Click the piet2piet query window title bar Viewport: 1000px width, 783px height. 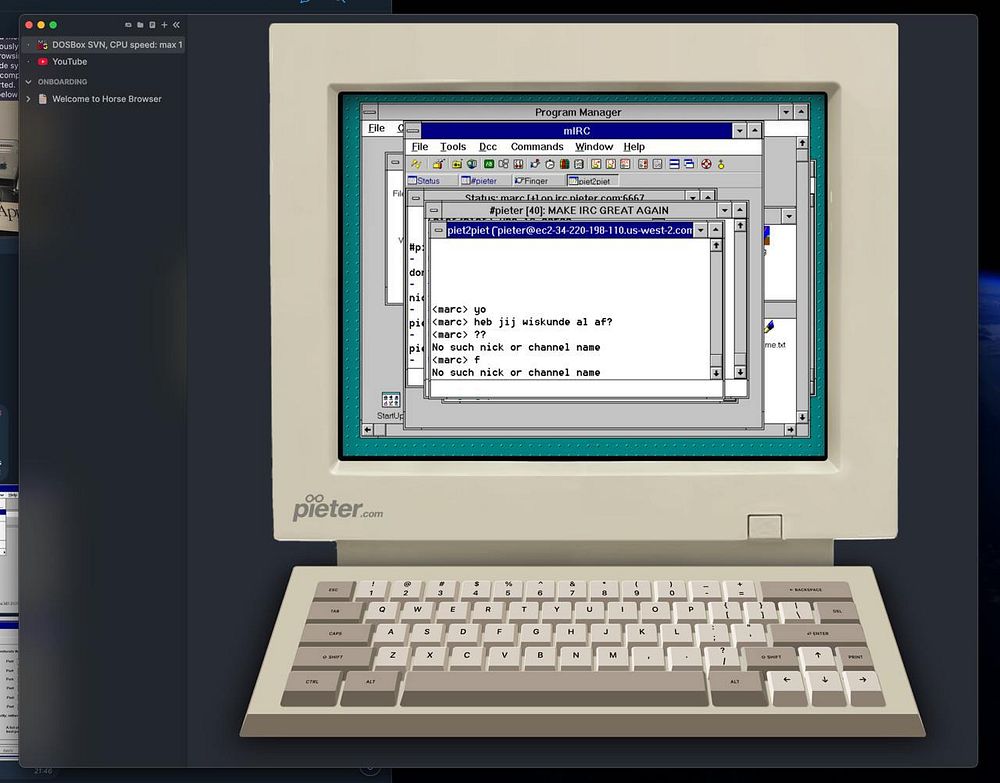[570, 230]
